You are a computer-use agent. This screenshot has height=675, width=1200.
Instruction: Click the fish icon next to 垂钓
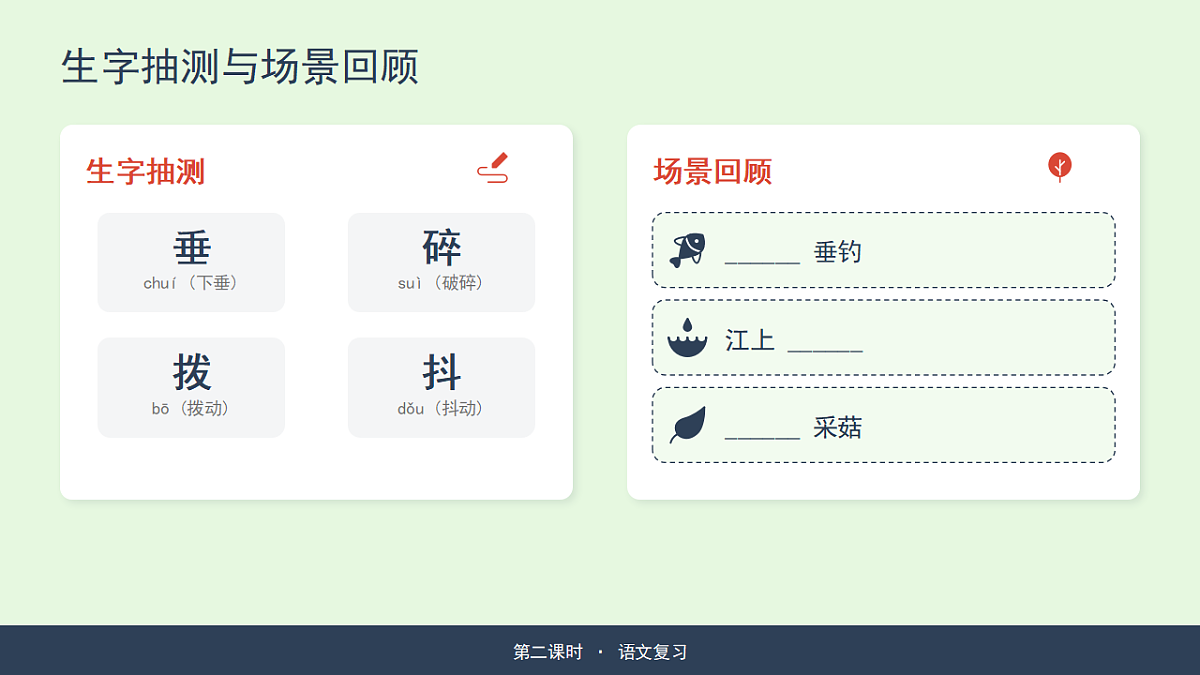click(687, 250)
